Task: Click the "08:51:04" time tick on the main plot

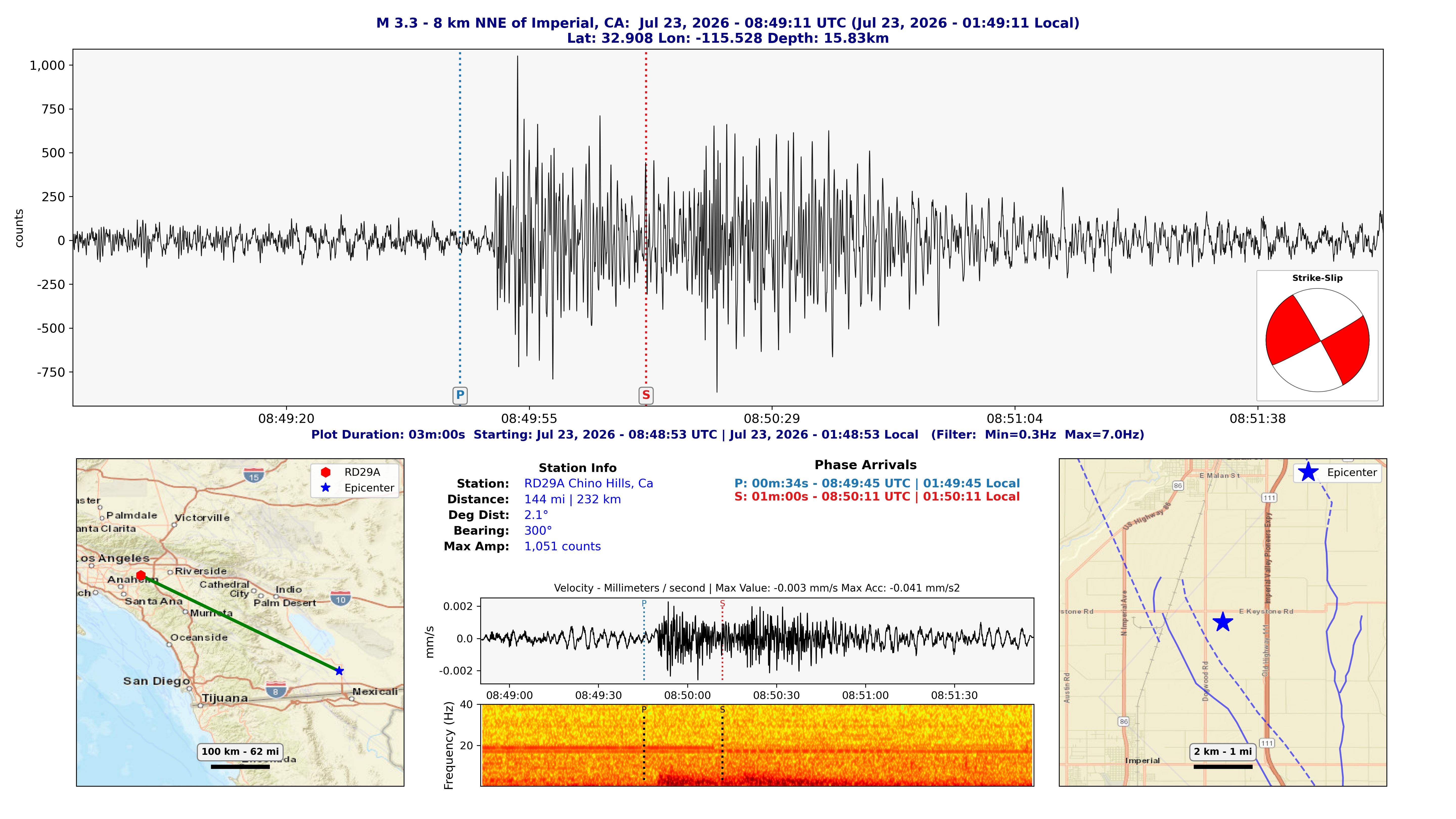Action: [x=1015, y=419]
